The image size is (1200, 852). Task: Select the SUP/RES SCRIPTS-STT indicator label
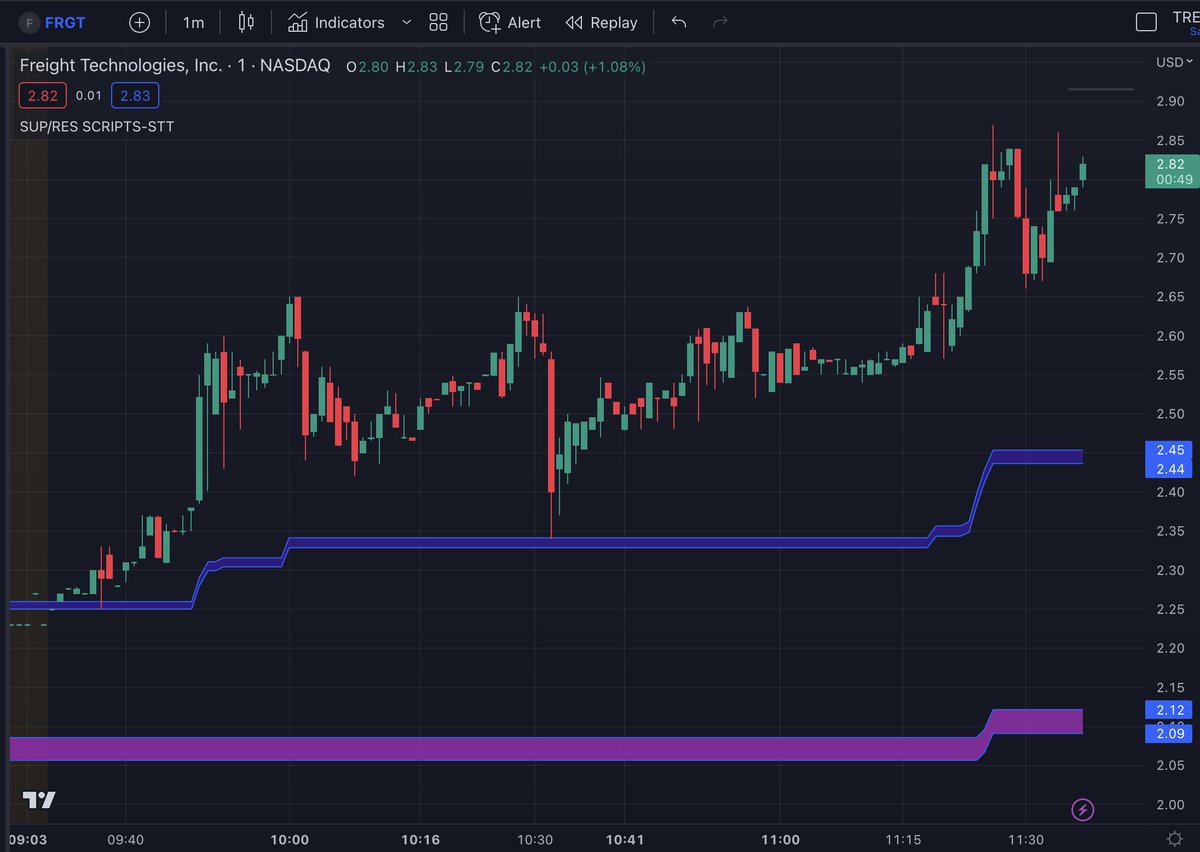tap(97, 127)
